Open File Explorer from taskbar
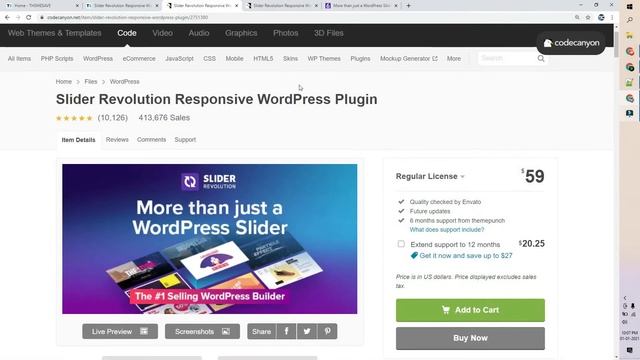 tap(629, 36)
